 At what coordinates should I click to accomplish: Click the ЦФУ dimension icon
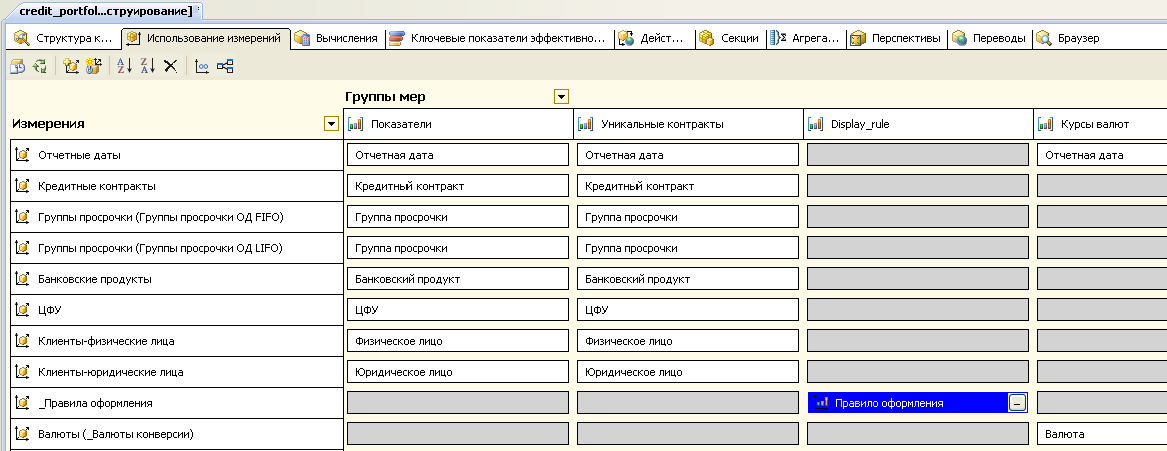[x=22, y=310]
